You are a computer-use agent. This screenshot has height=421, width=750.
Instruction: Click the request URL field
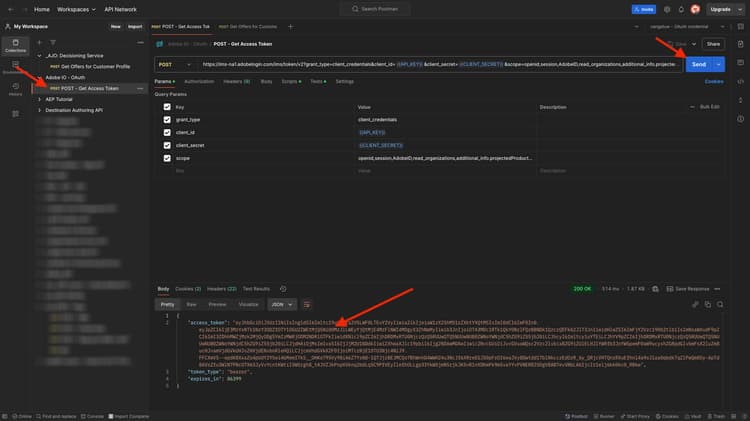439,65
